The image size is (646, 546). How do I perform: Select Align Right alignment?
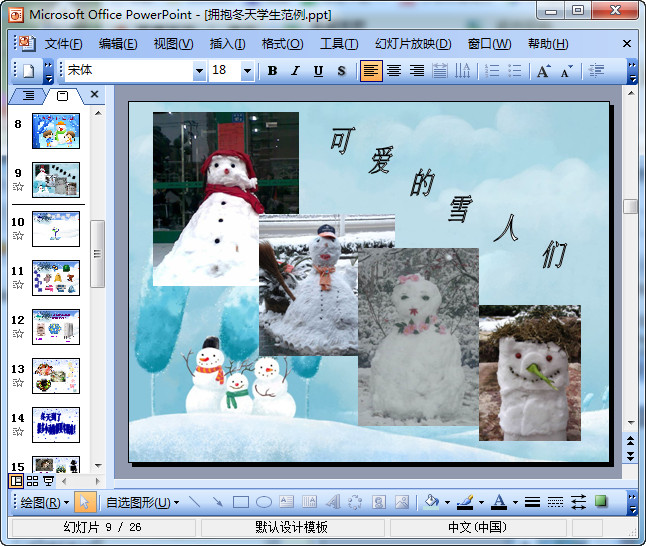(x=417, y=71)
